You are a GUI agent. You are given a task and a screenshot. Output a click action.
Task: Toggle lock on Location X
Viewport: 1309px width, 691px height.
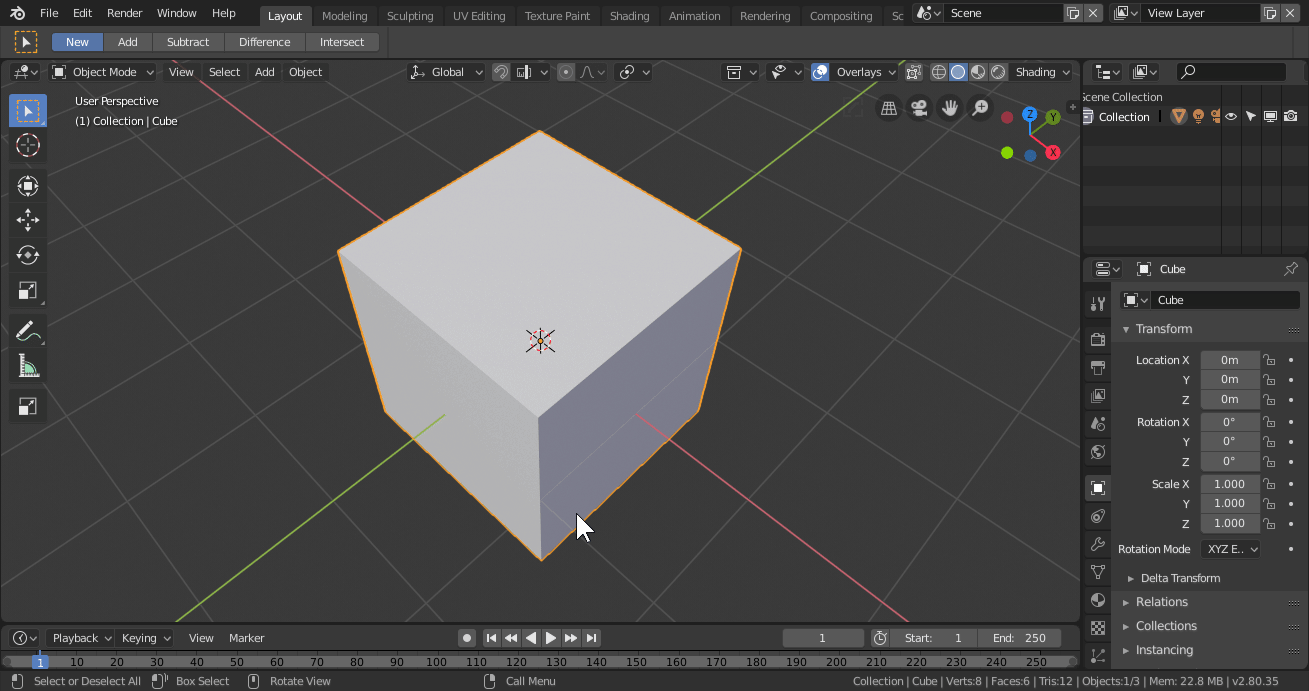[x=1268, y=360]
